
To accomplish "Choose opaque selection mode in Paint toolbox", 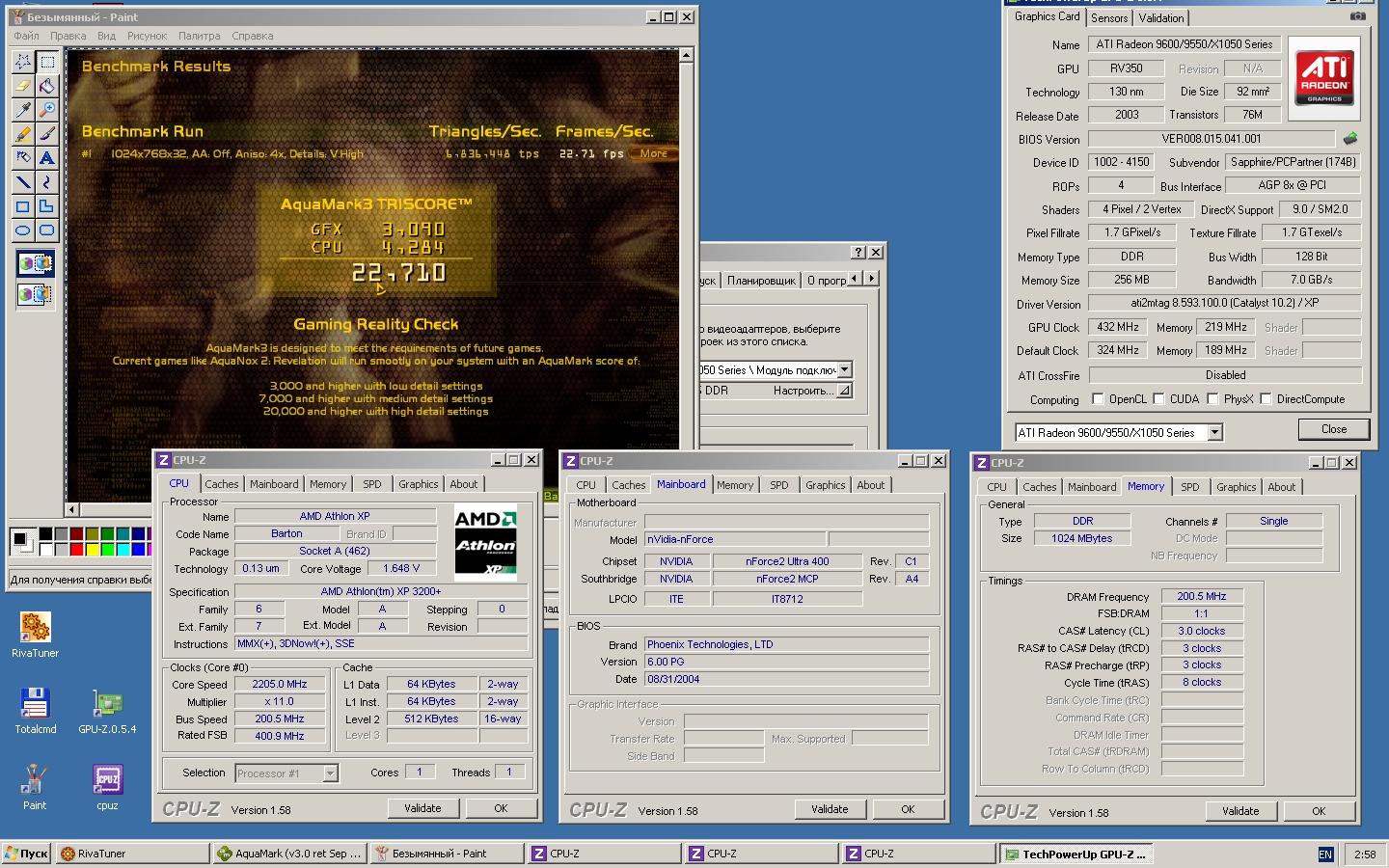I will pos(36,263).
